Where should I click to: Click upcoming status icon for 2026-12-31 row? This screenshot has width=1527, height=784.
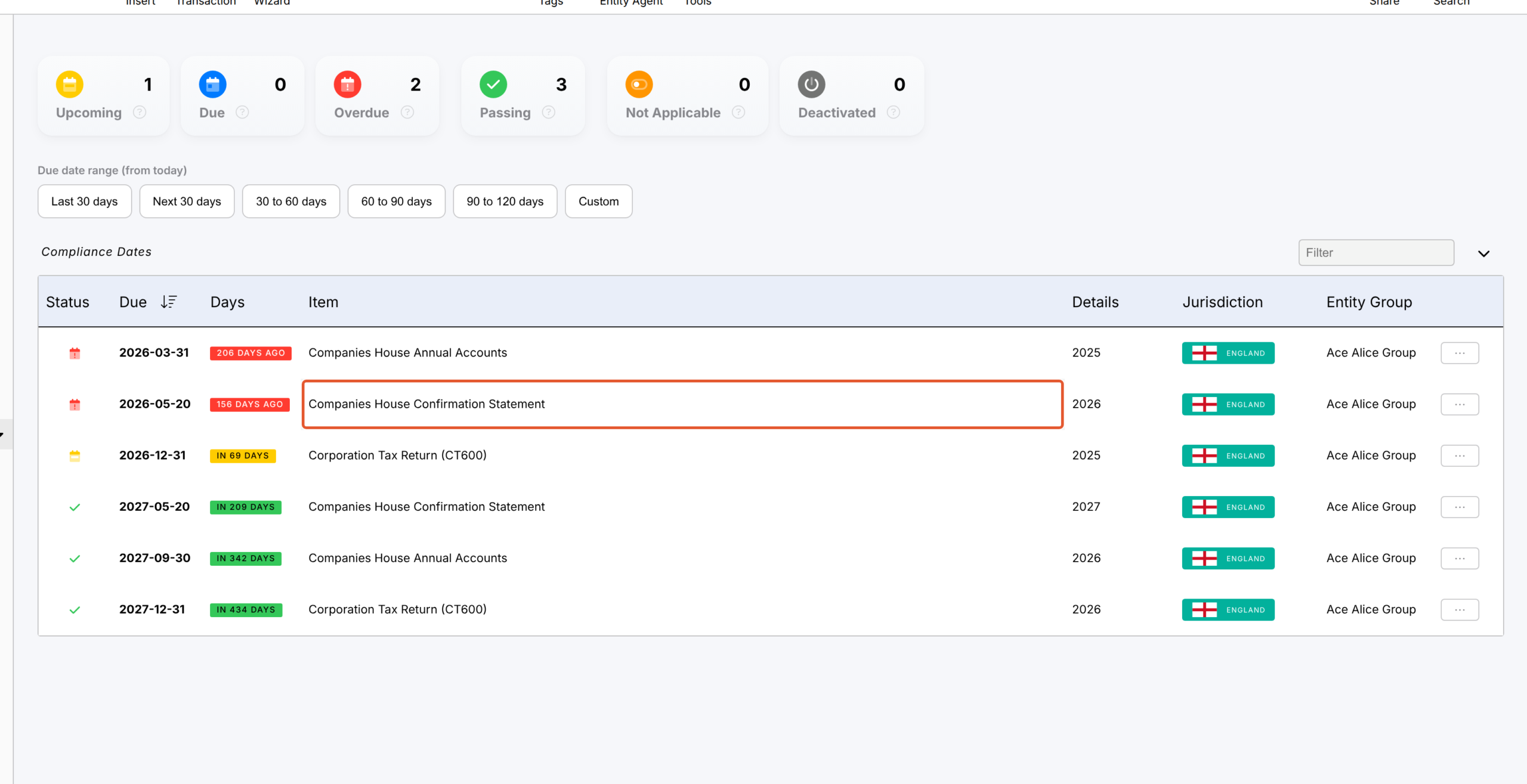coord(75,455)
